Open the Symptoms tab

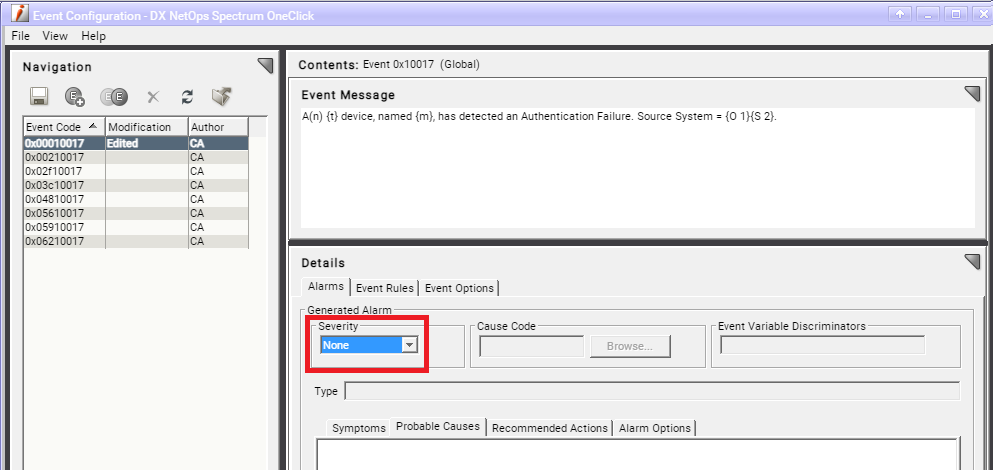(359, 428)
